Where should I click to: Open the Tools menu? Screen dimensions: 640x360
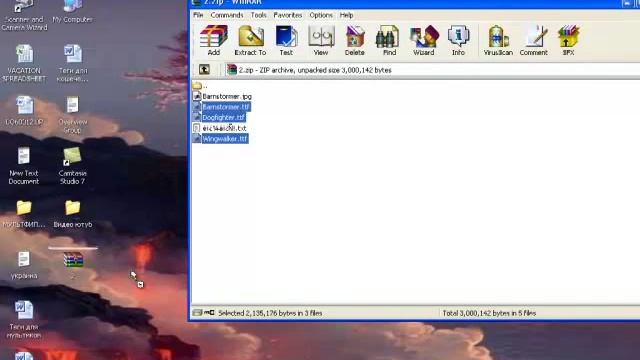(258, 15)
